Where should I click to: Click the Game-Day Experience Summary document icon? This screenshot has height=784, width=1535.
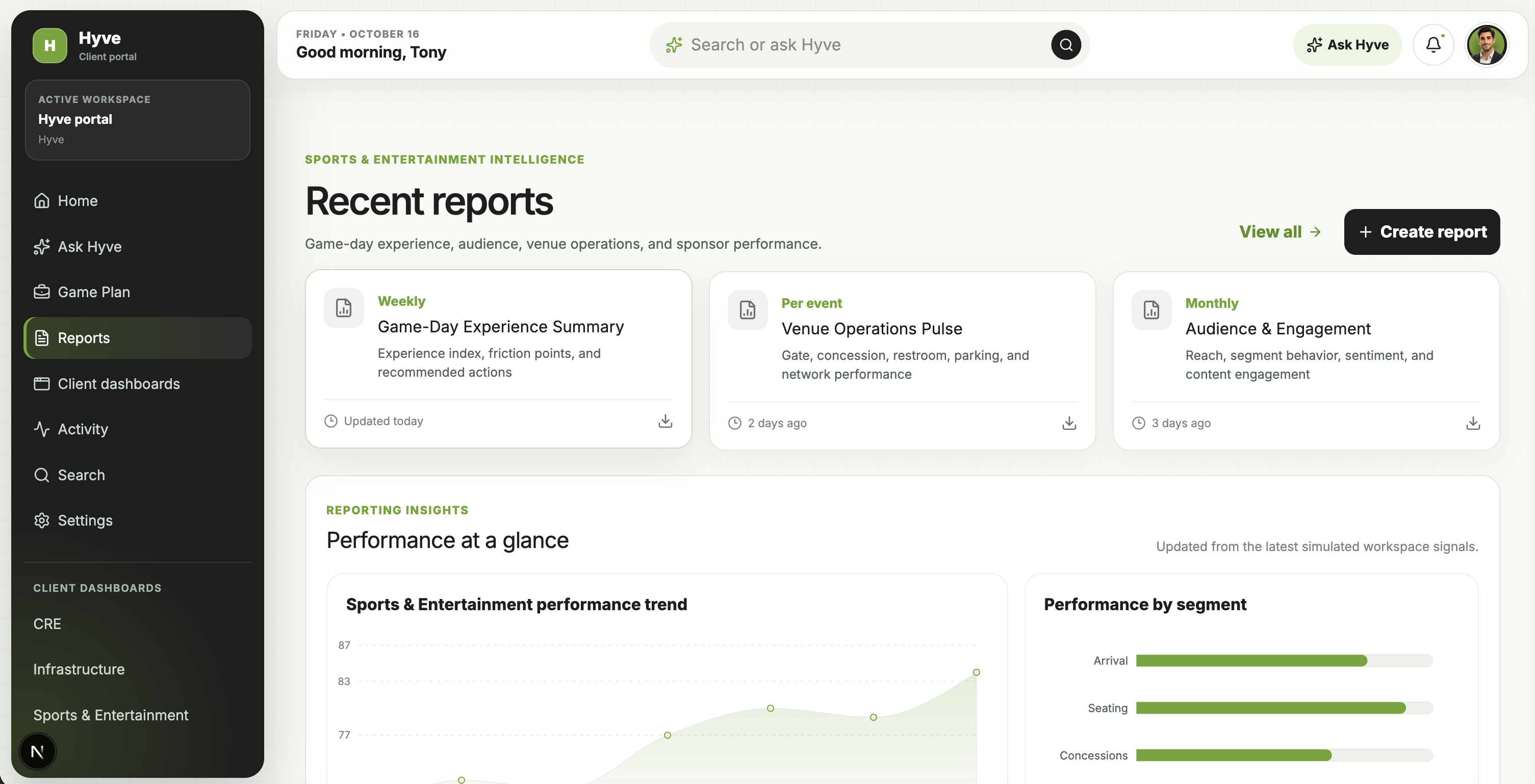tap(344, 308)
